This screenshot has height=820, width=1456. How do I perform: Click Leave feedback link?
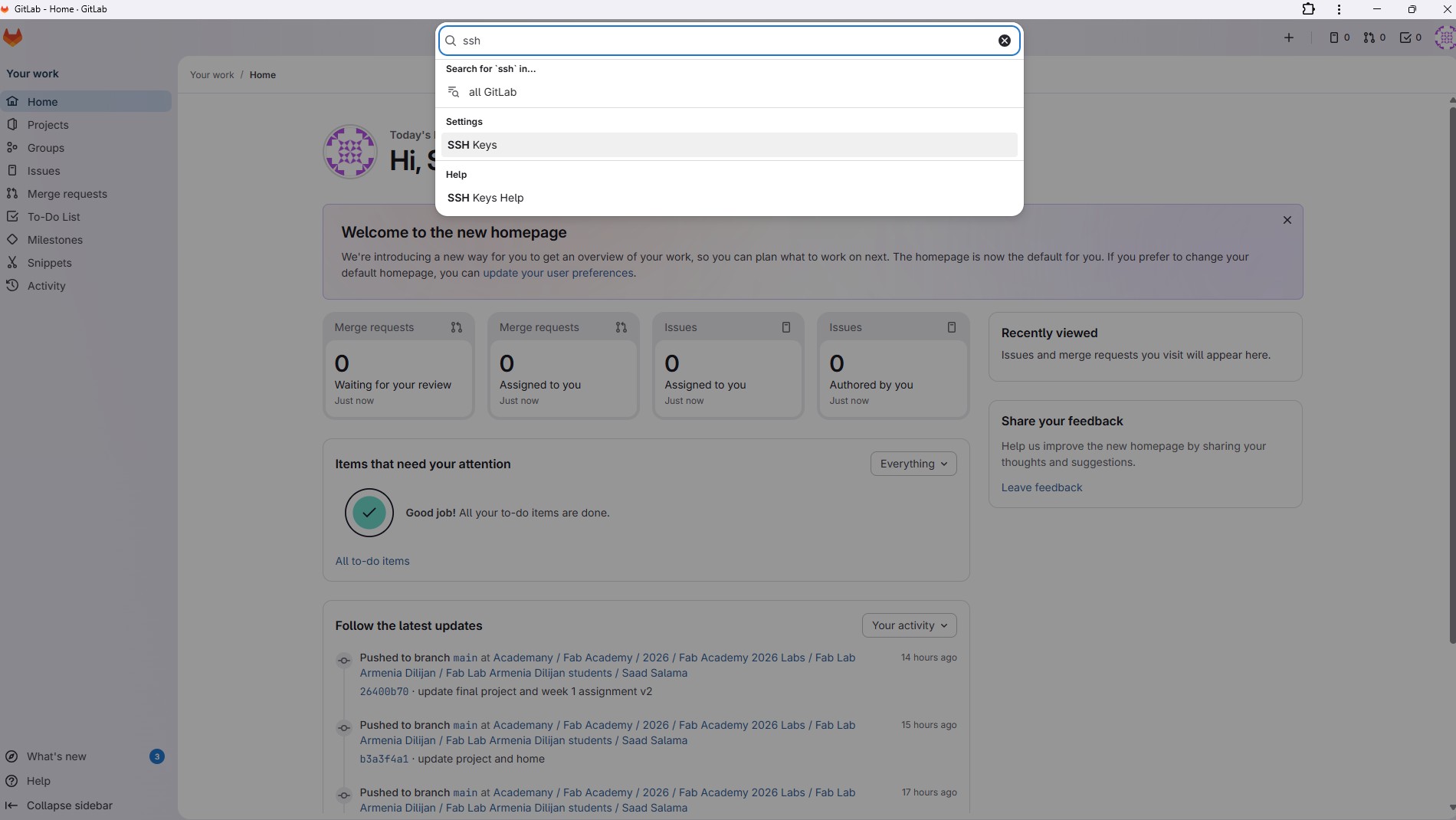[x=1041, y=487]
